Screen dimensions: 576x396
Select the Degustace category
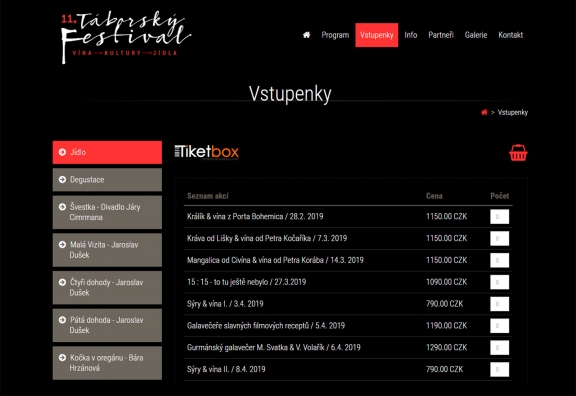point(107,180)
